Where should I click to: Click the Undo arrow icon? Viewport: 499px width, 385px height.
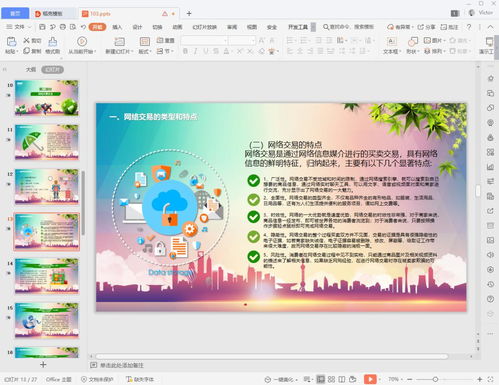pos(83,27)
